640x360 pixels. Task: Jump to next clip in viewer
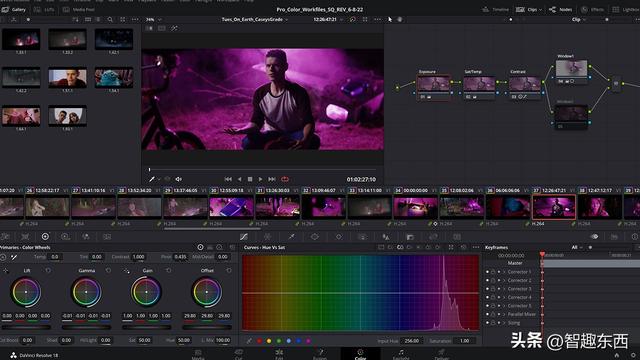pyautogui.click(x=272, y=179)
